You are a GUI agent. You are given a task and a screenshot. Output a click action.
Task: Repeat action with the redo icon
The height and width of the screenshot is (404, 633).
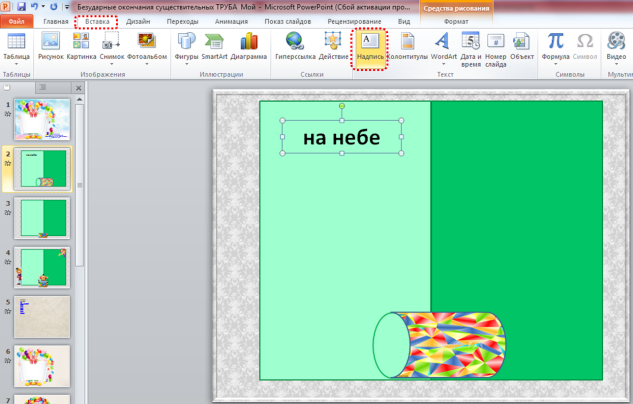53,6
